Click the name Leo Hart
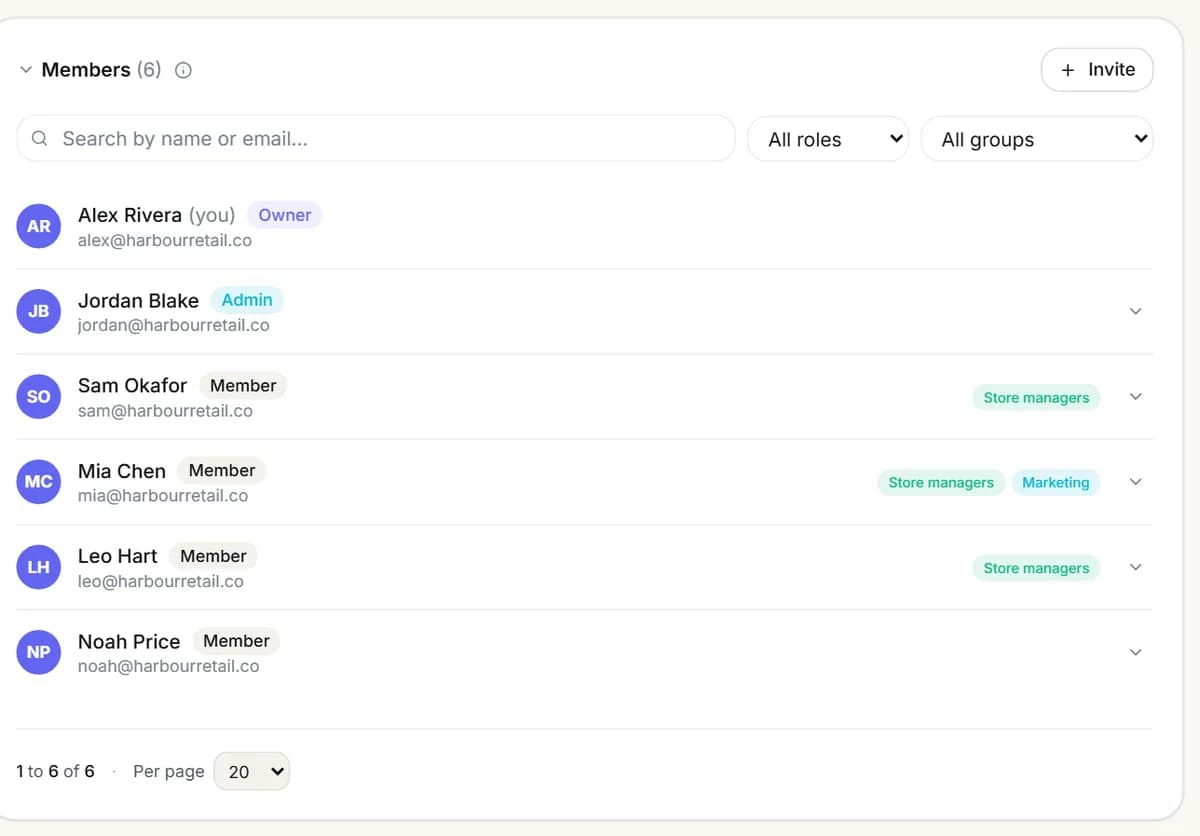 click(118, 556)
